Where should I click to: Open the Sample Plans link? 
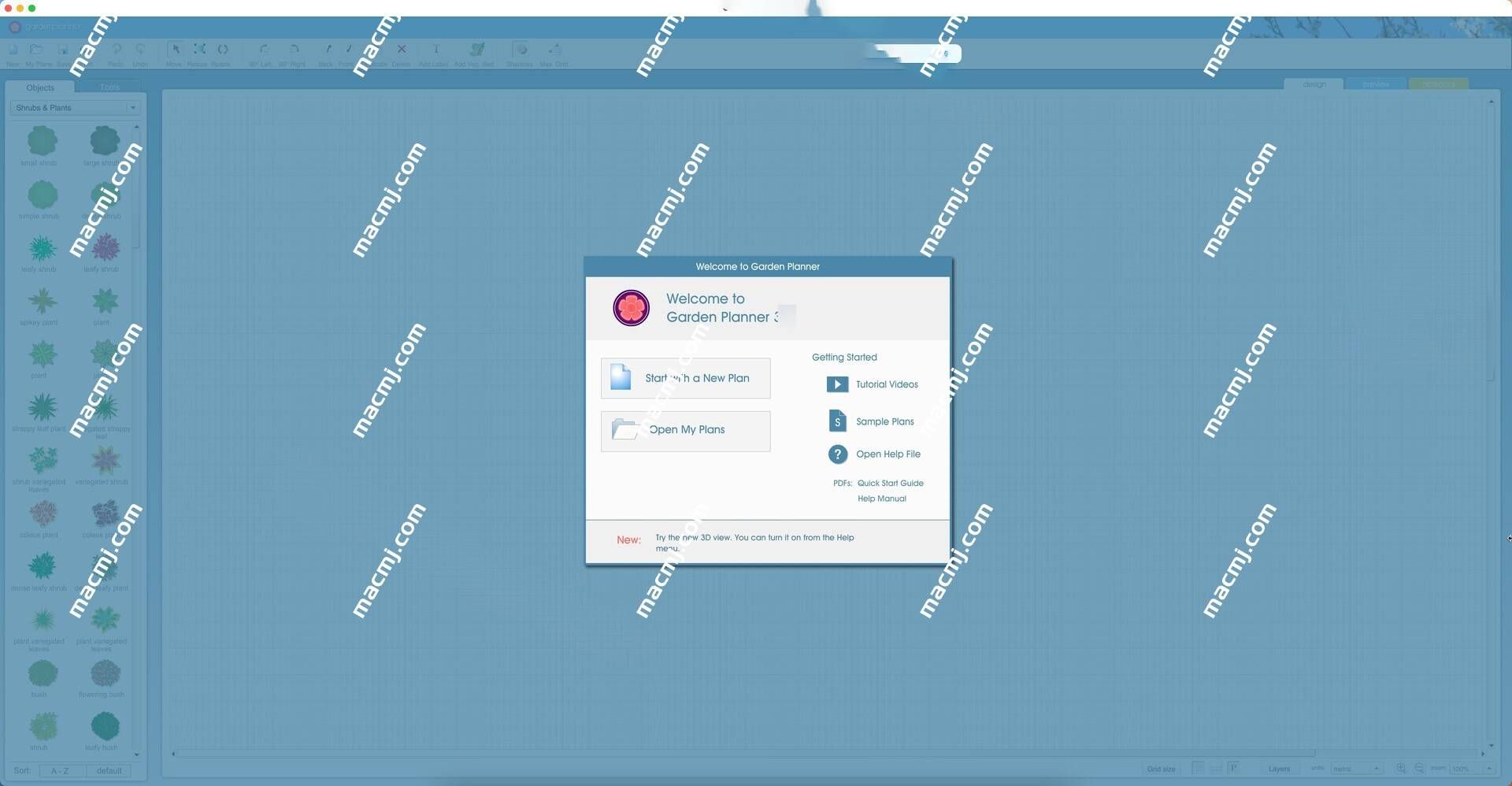(885, 422)
